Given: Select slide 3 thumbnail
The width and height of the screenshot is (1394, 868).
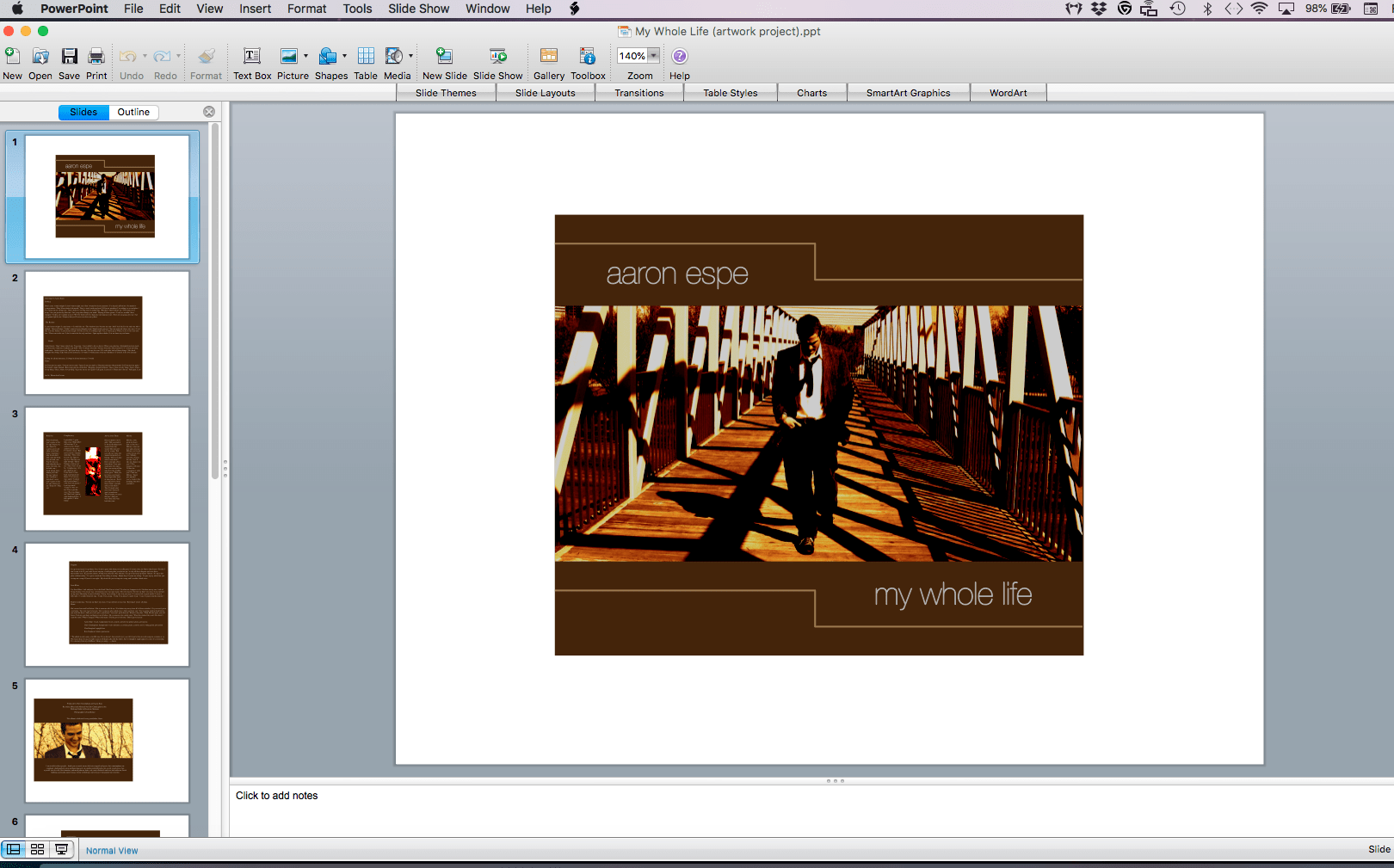Looking at the screenshot, I should [x=107, y=469].
